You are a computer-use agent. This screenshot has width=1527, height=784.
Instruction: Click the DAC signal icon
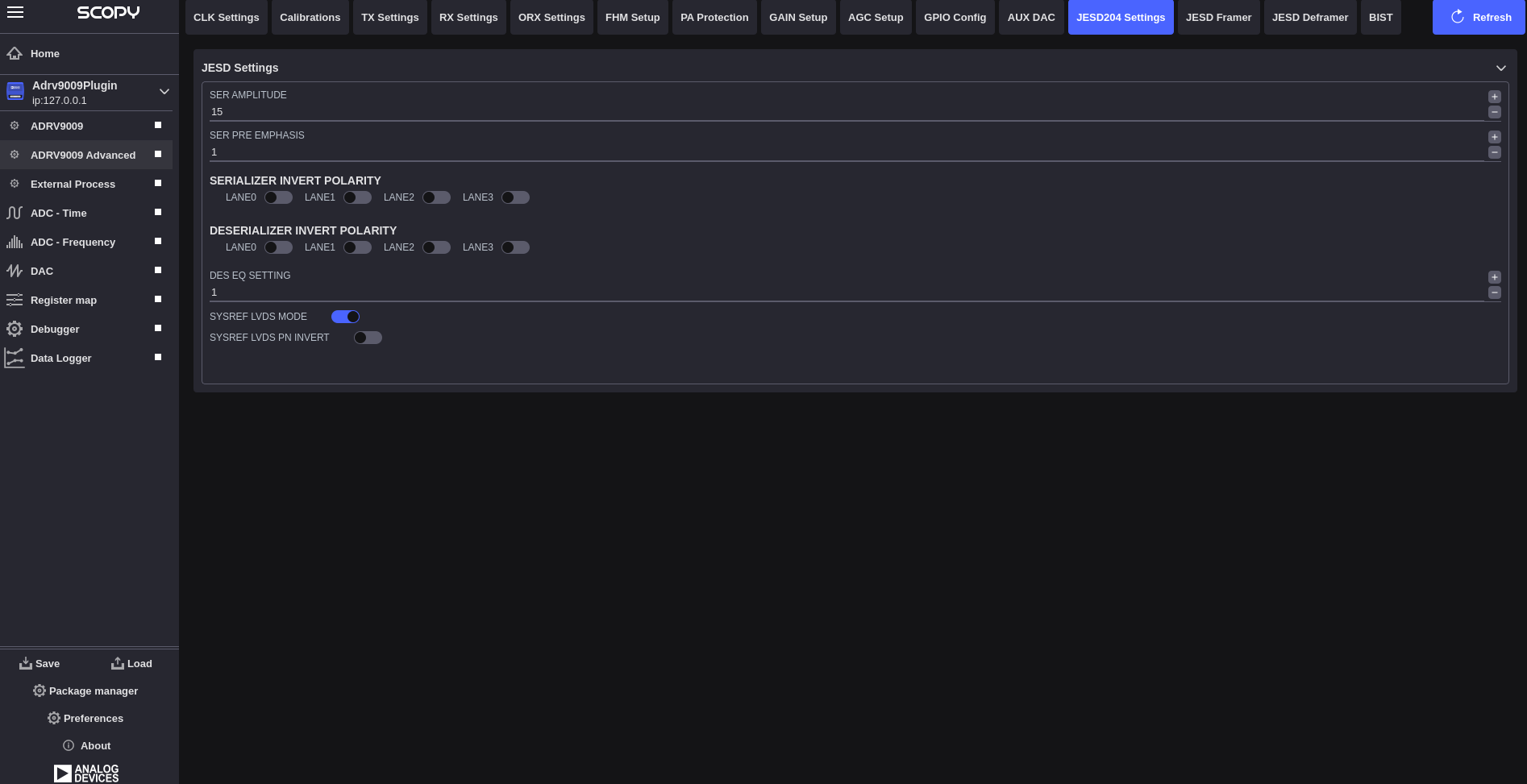pos(15,271)
